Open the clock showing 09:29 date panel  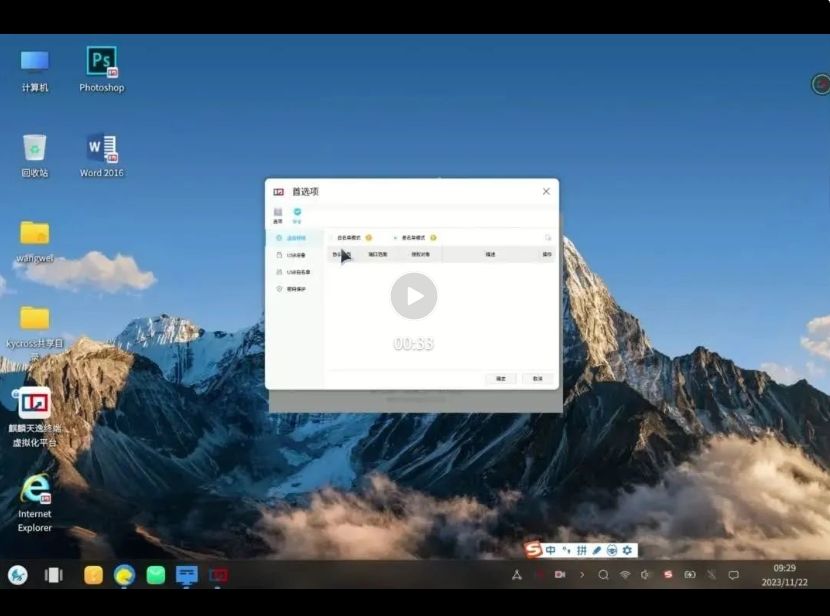(x=784, y=575)
